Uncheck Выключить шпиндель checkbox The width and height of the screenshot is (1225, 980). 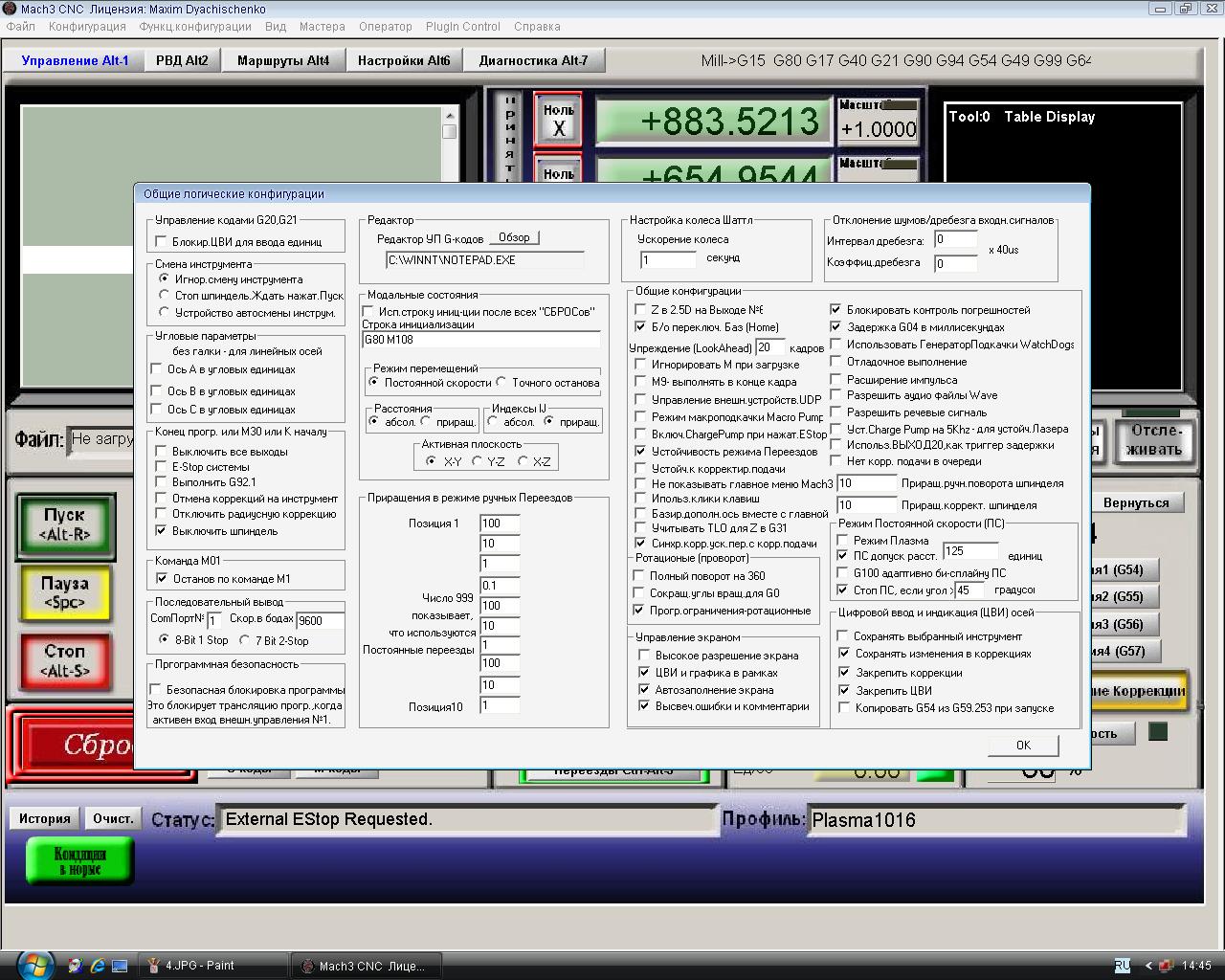point(161,531)
